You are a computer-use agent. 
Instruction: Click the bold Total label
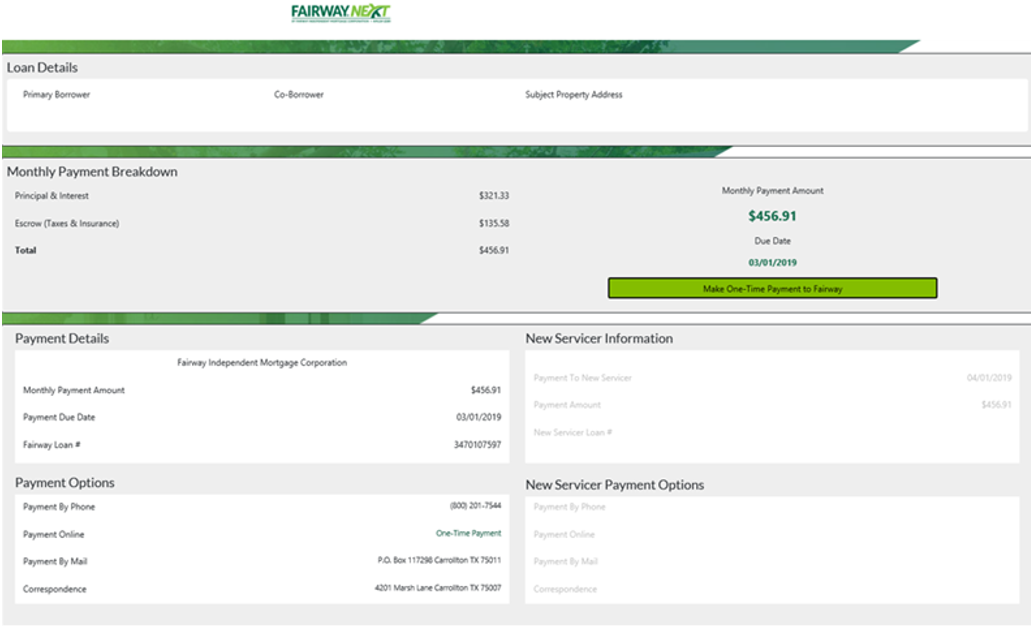(26, 251)
